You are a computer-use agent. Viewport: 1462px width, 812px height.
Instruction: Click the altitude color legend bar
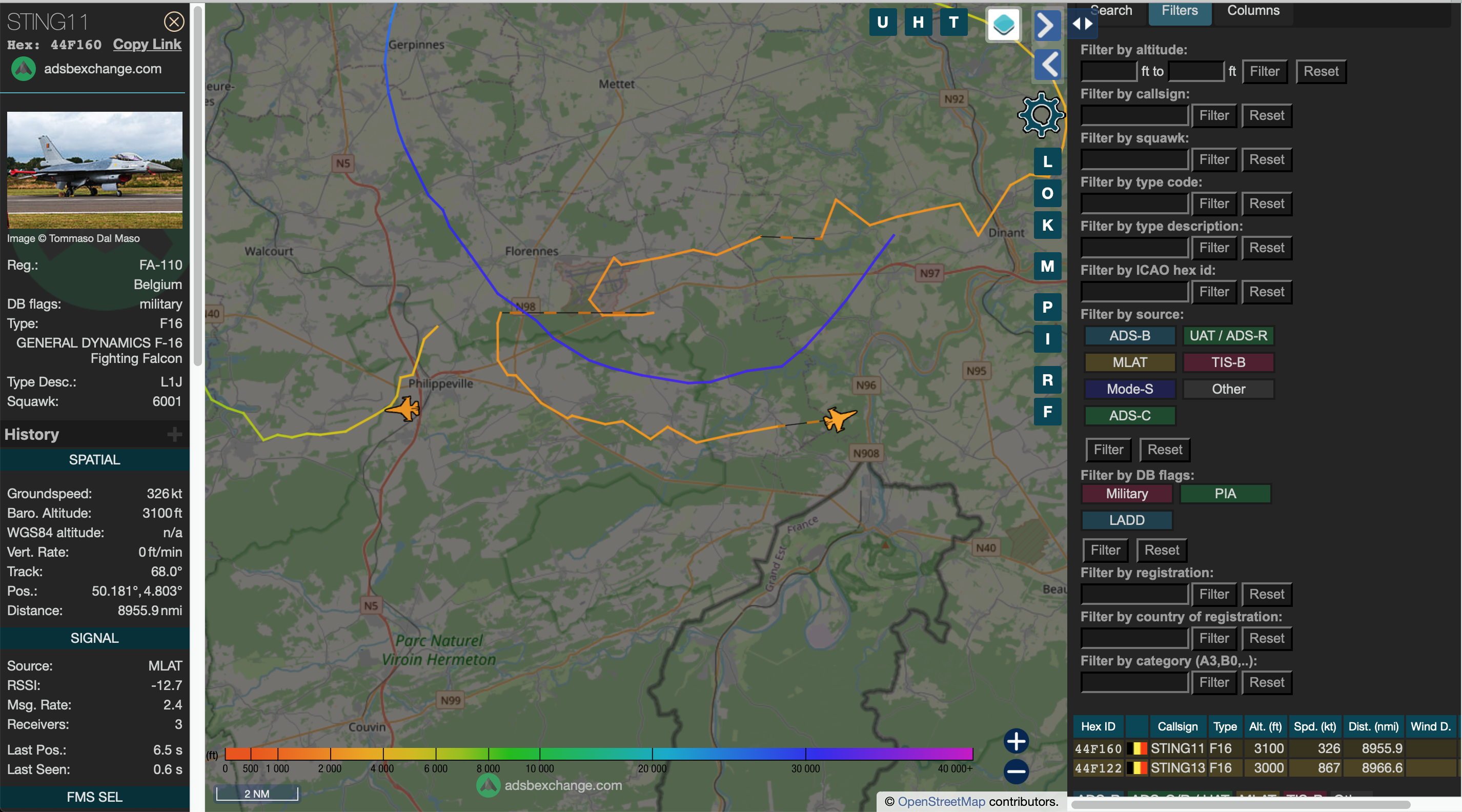pyautogui.click(x=599, y=754)
